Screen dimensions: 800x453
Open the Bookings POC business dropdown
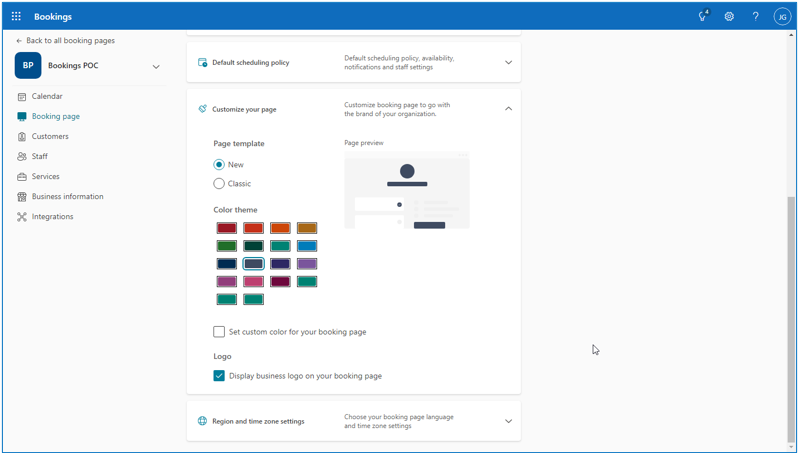[x=156, y=67]
